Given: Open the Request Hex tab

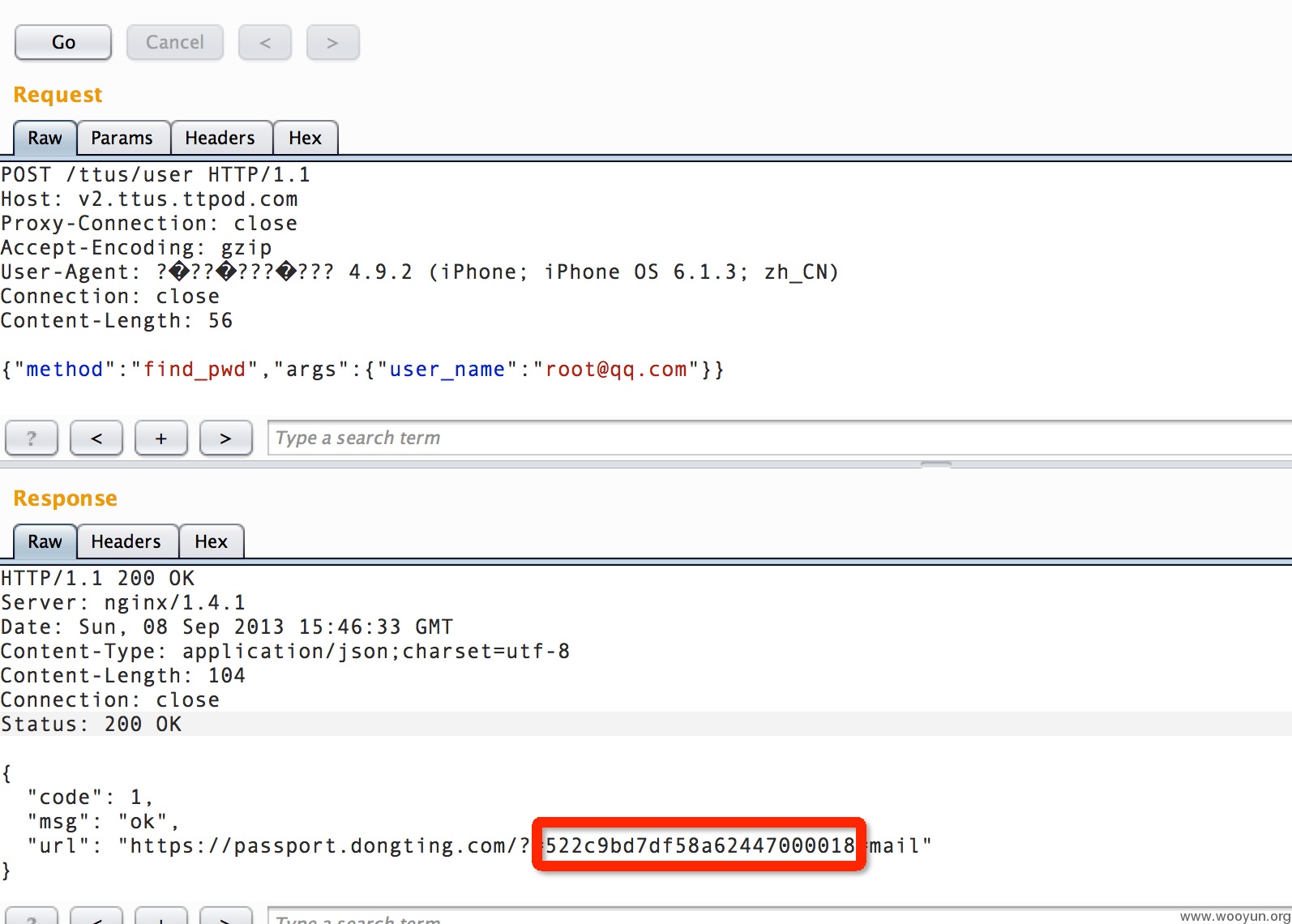Looking at the screenshot, I should click(306, 138).
